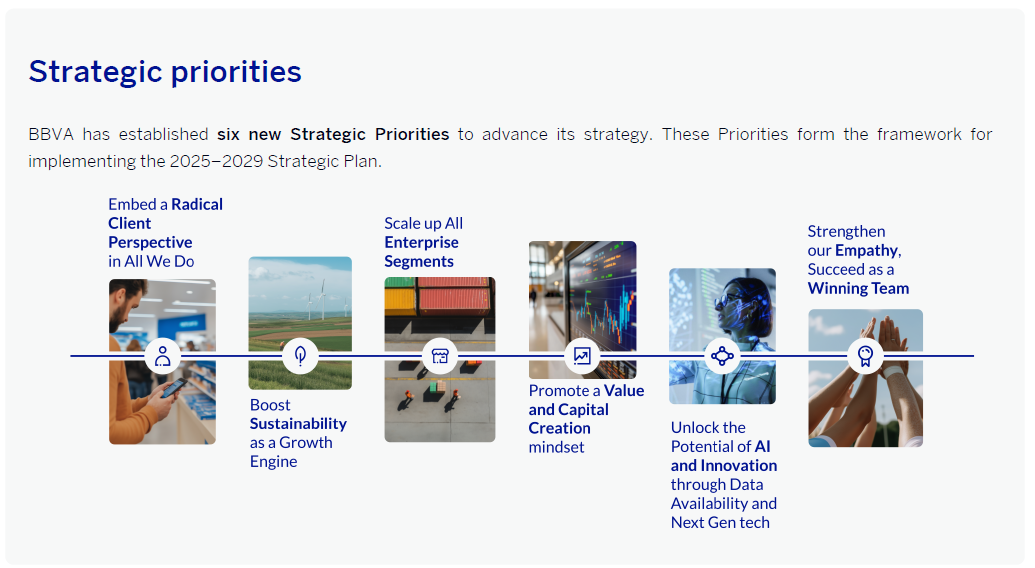Screen dimensions: 1035x568
Task: Select the storefront enterprise icon
Action: (439, 356)
